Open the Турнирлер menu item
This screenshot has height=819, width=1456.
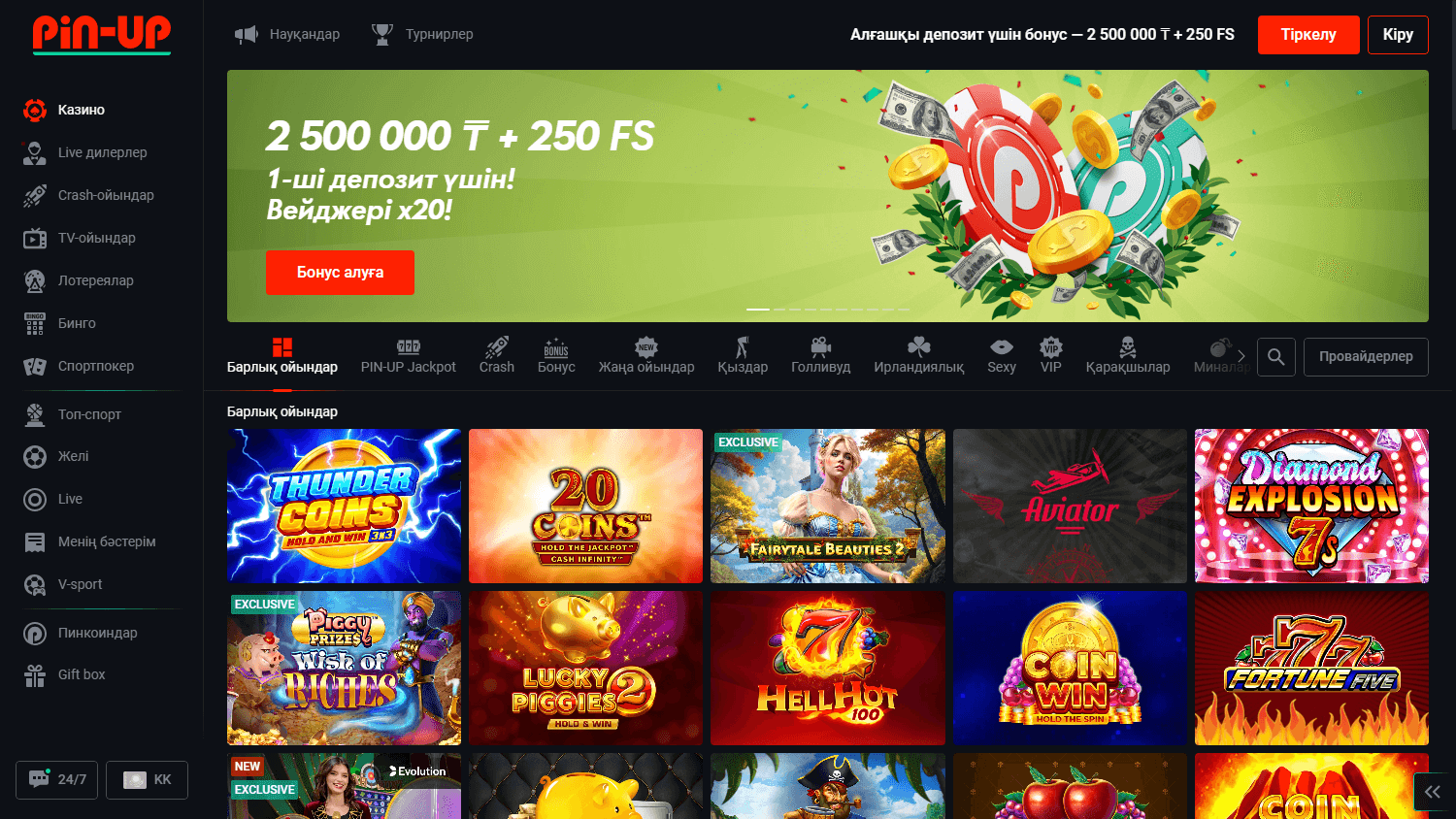click(423, 34)
